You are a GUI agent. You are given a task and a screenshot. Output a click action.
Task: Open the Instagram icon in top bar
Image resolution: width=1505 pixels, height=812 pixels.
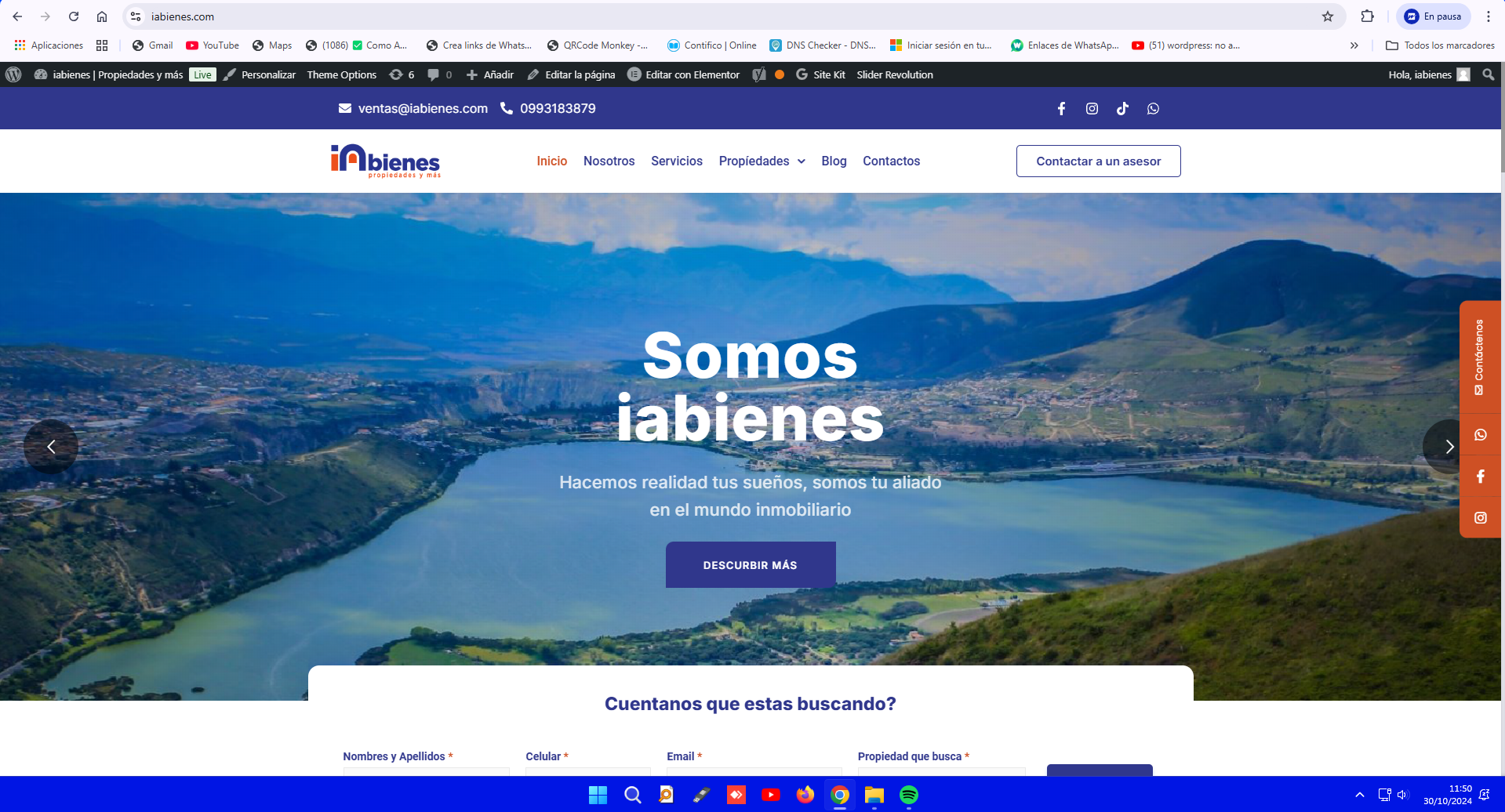coord(1092,109)
